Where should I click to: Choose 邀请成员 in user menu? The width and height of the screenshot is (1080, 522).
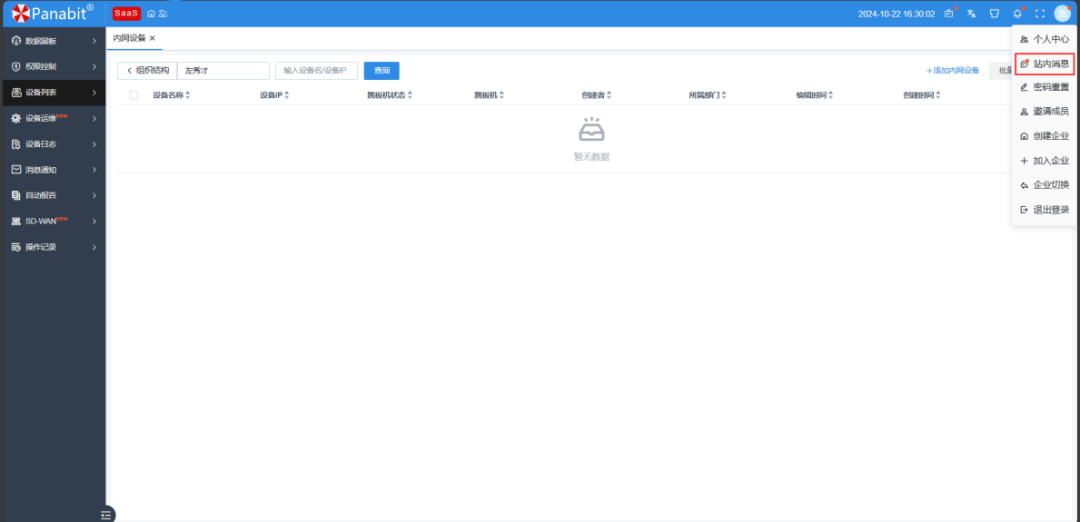pos(1044,112)
